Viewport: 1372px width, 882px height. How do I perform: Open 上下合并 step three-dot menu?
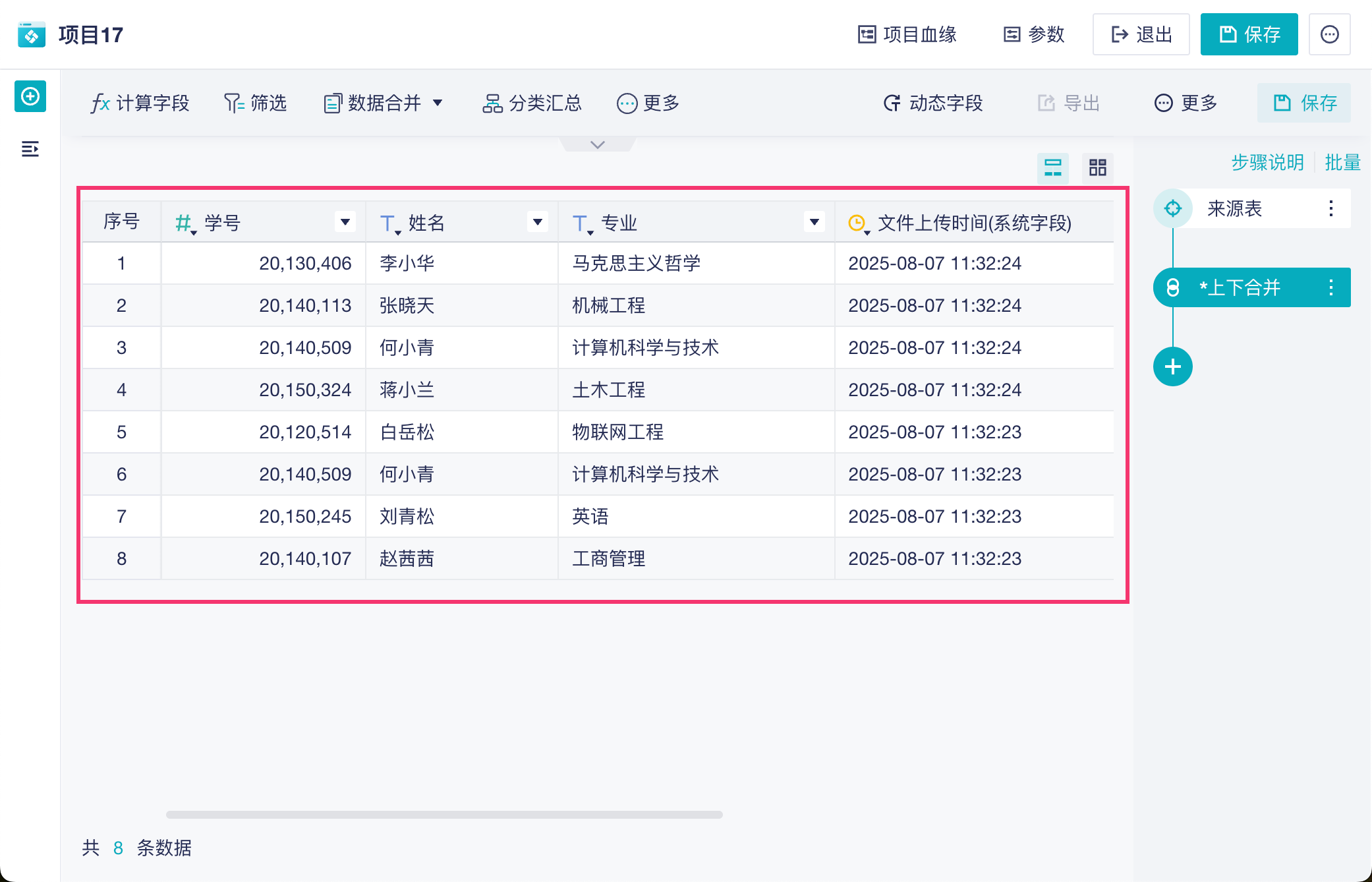pyautogui.click(x=1330, y=287)
